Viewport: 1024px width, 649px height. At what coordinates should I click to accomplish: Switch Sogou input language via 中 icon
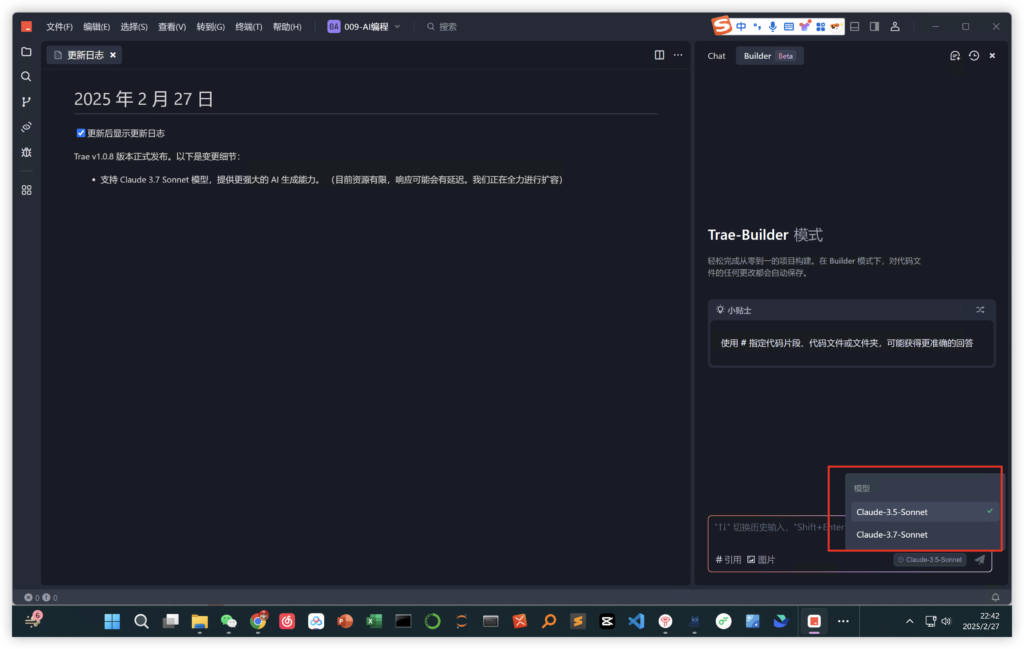(x=741, y=26)
